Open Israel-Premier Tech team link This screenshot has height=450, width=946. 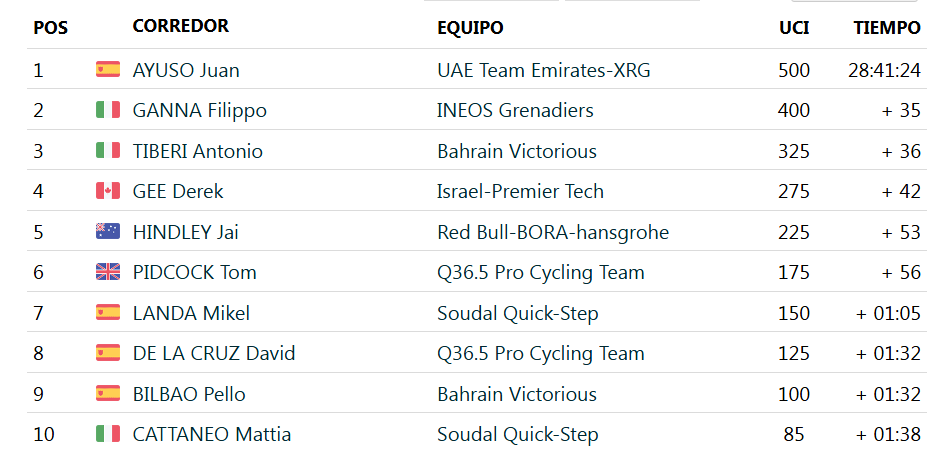pos(520,191)
